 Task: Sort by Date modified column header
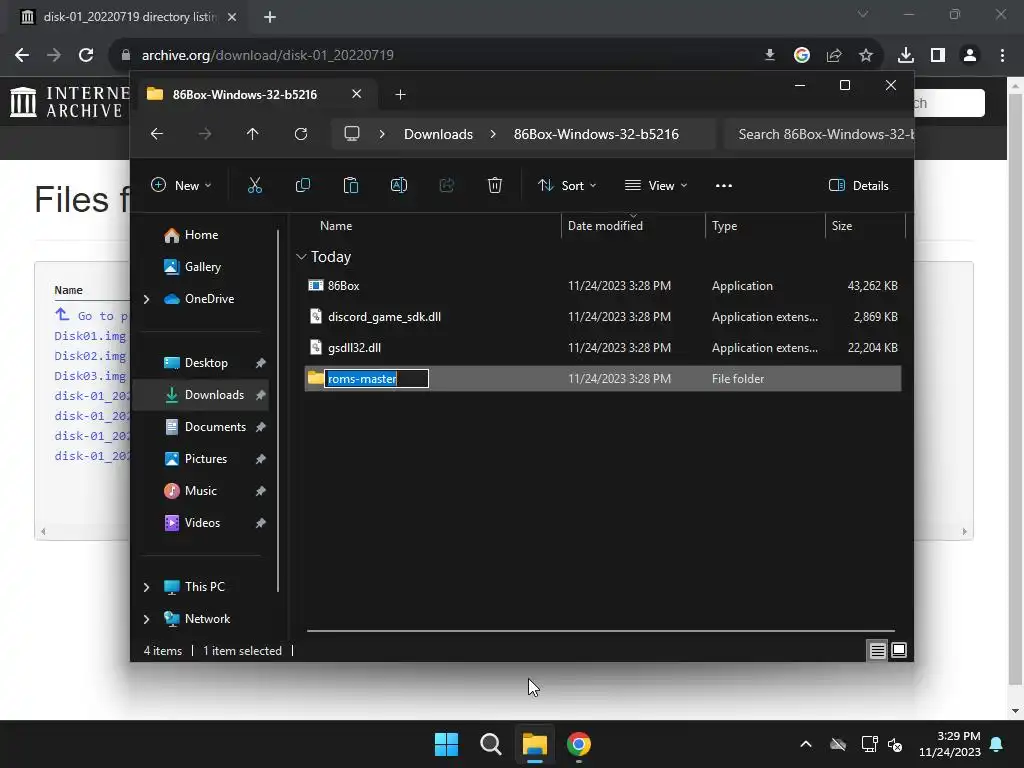point(632,226)
